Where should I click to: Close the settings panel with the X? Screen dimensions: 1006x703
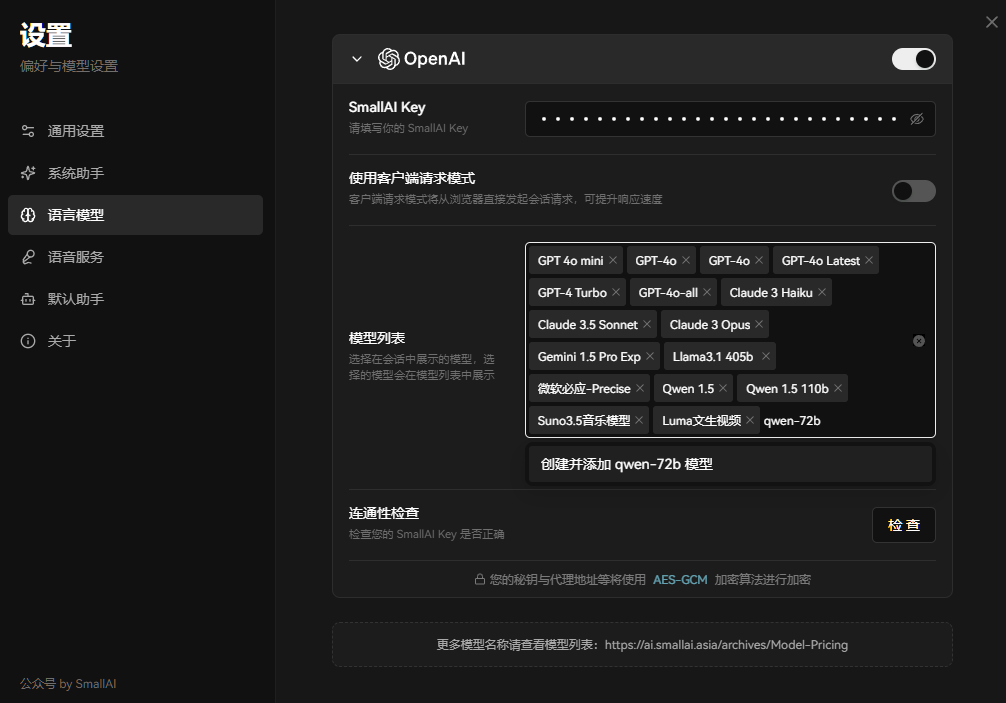[x=991, y=22]
